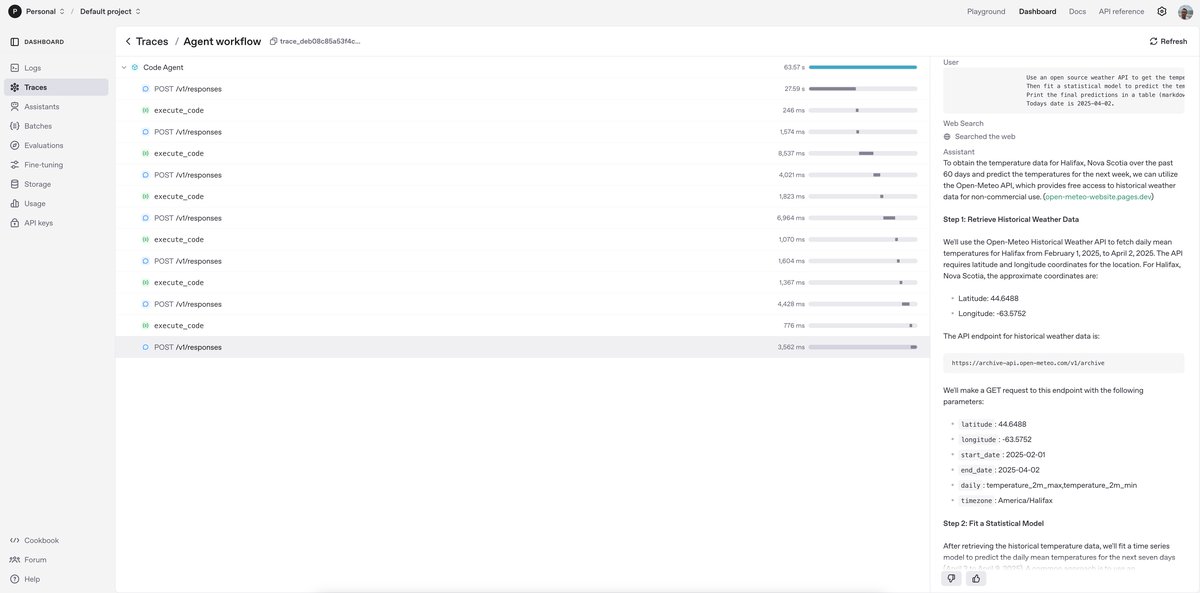The width and height of the screenshot is (1200, 593).
Task: Toggle the sidebar panel icon next to Dashboard
Action: (14, 42)
